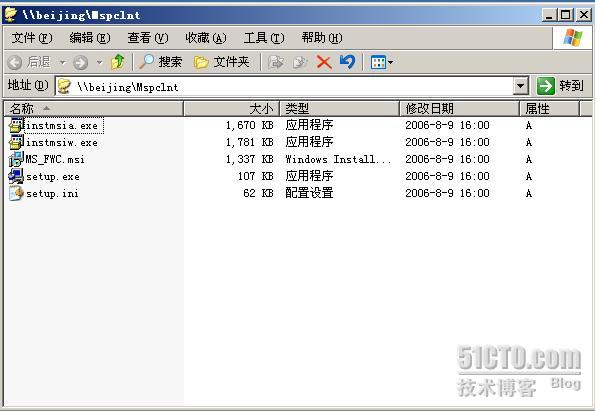Click the 1,781 KB size value

coord(250,142)
